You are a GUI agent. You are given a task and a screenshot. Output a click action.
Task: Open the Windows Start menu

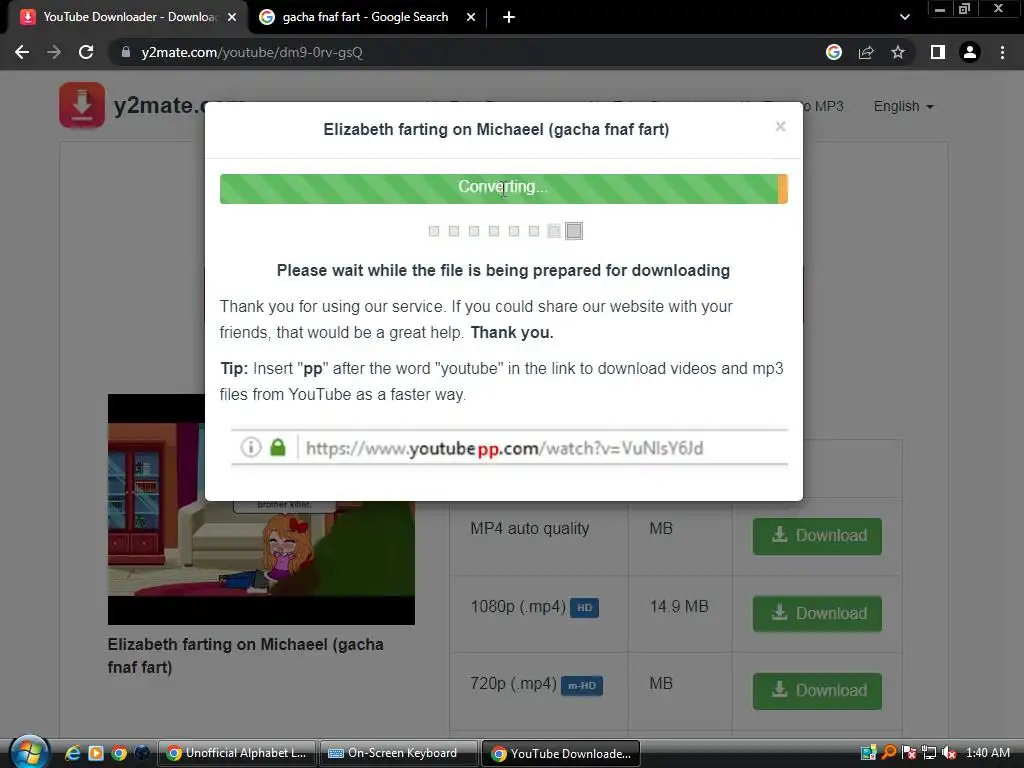coord(29,752)
